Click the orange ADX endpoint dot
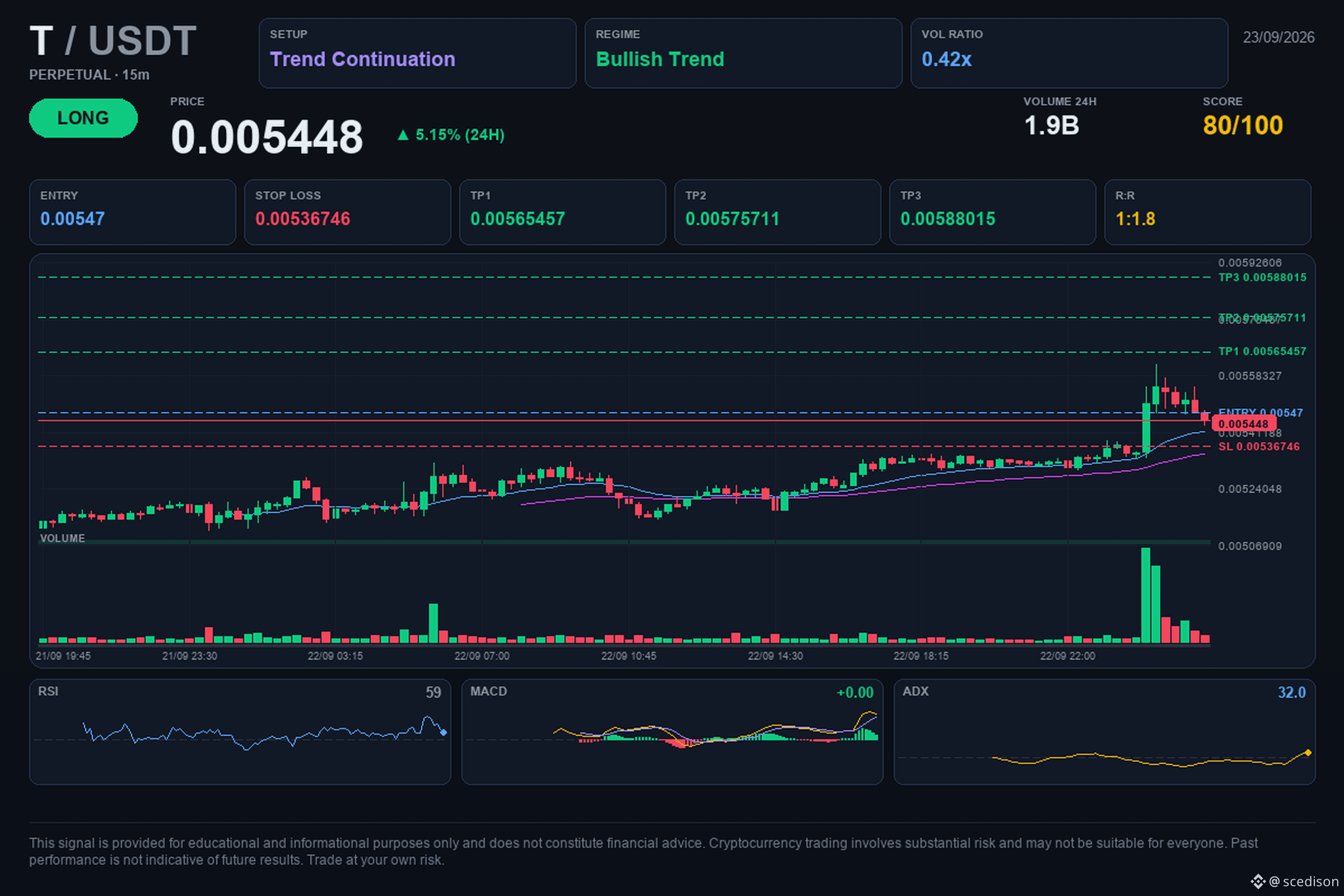The height and width of the screenshot is (896, 1344). 1308,753
